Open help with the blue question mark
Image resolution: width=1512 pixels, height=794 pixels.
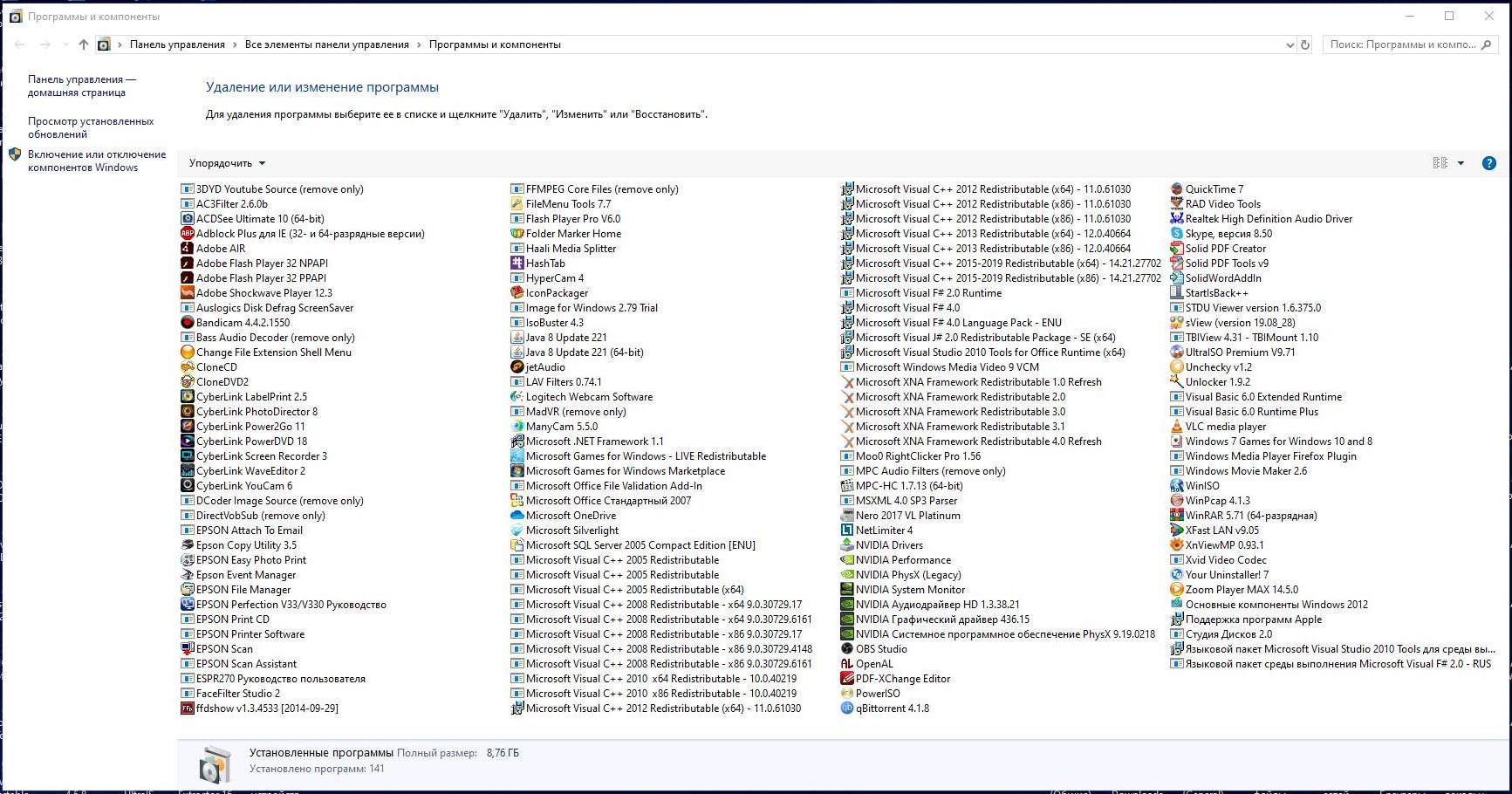coord(1488,163)
